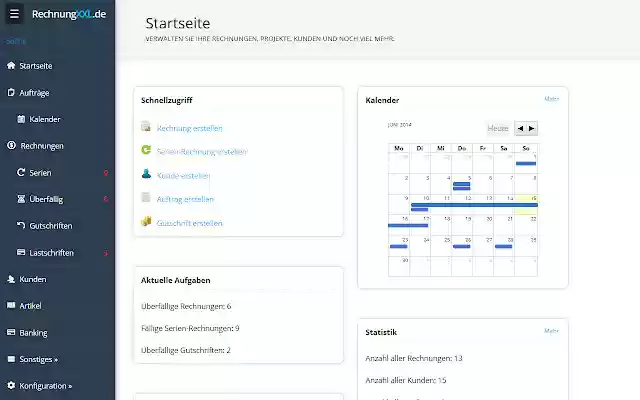
Task: Open Banking in the sidebar
Action: (x=33, y=333)
